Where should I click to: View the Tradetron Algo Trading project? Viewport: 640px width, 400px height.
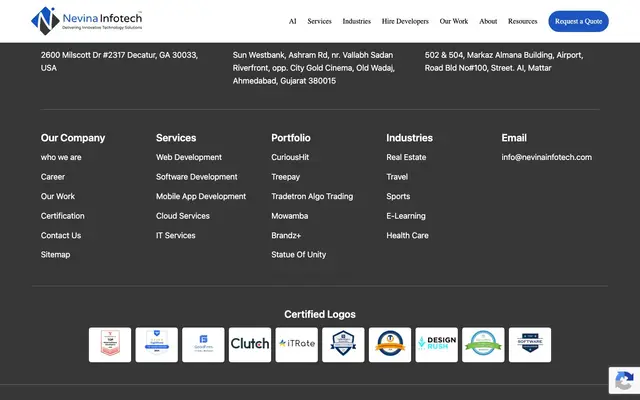[312, 196]
